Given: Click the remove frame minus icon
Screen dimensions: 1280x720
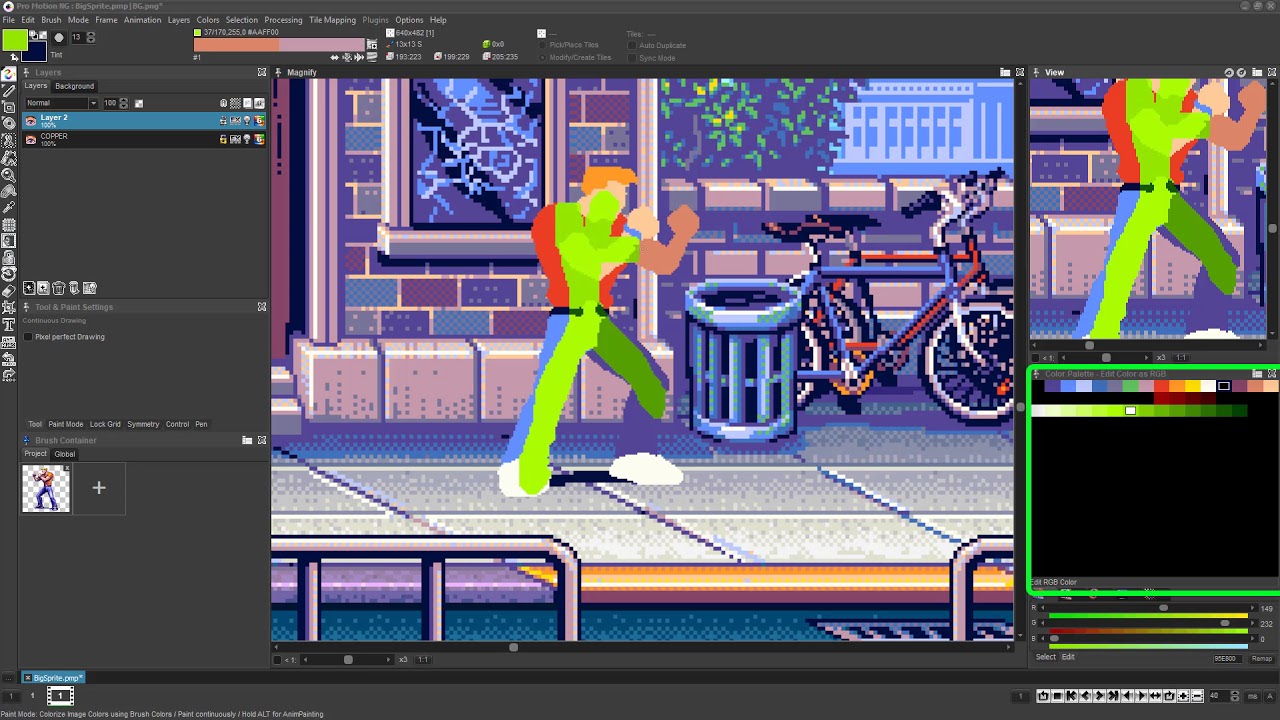Looking at the screenshot, I should 1197,696.
